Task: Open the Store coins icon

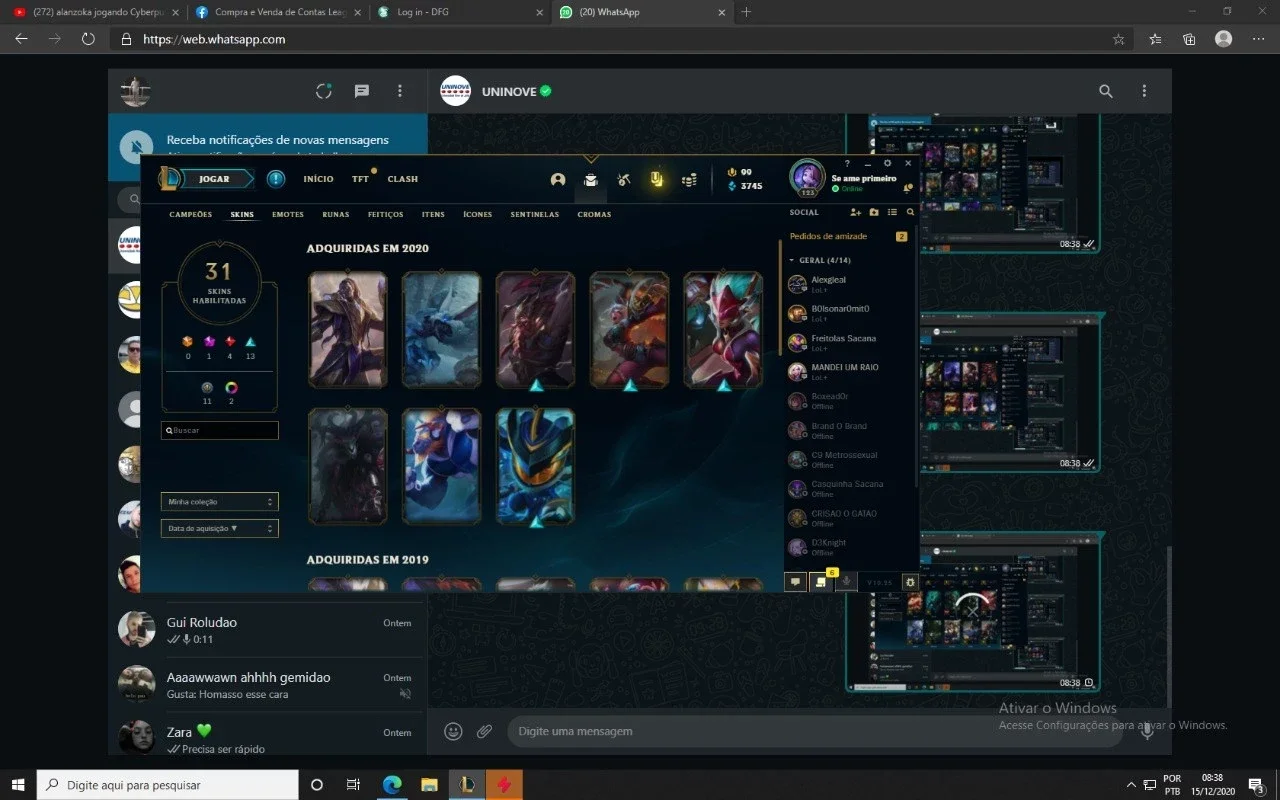Action: point(689,180)
